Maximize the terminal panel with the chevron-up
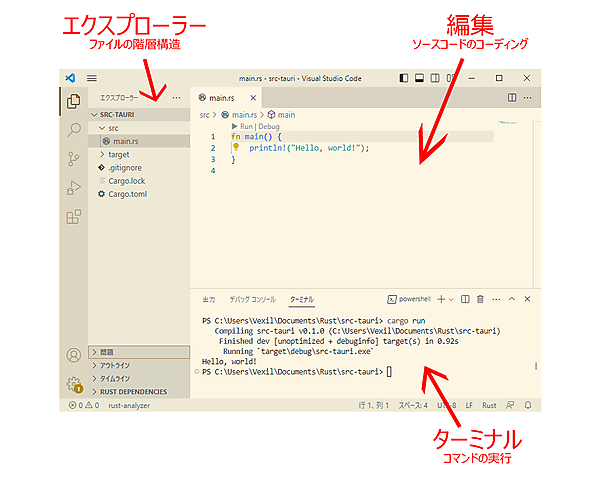600x480 pixels. click(511, 299)
